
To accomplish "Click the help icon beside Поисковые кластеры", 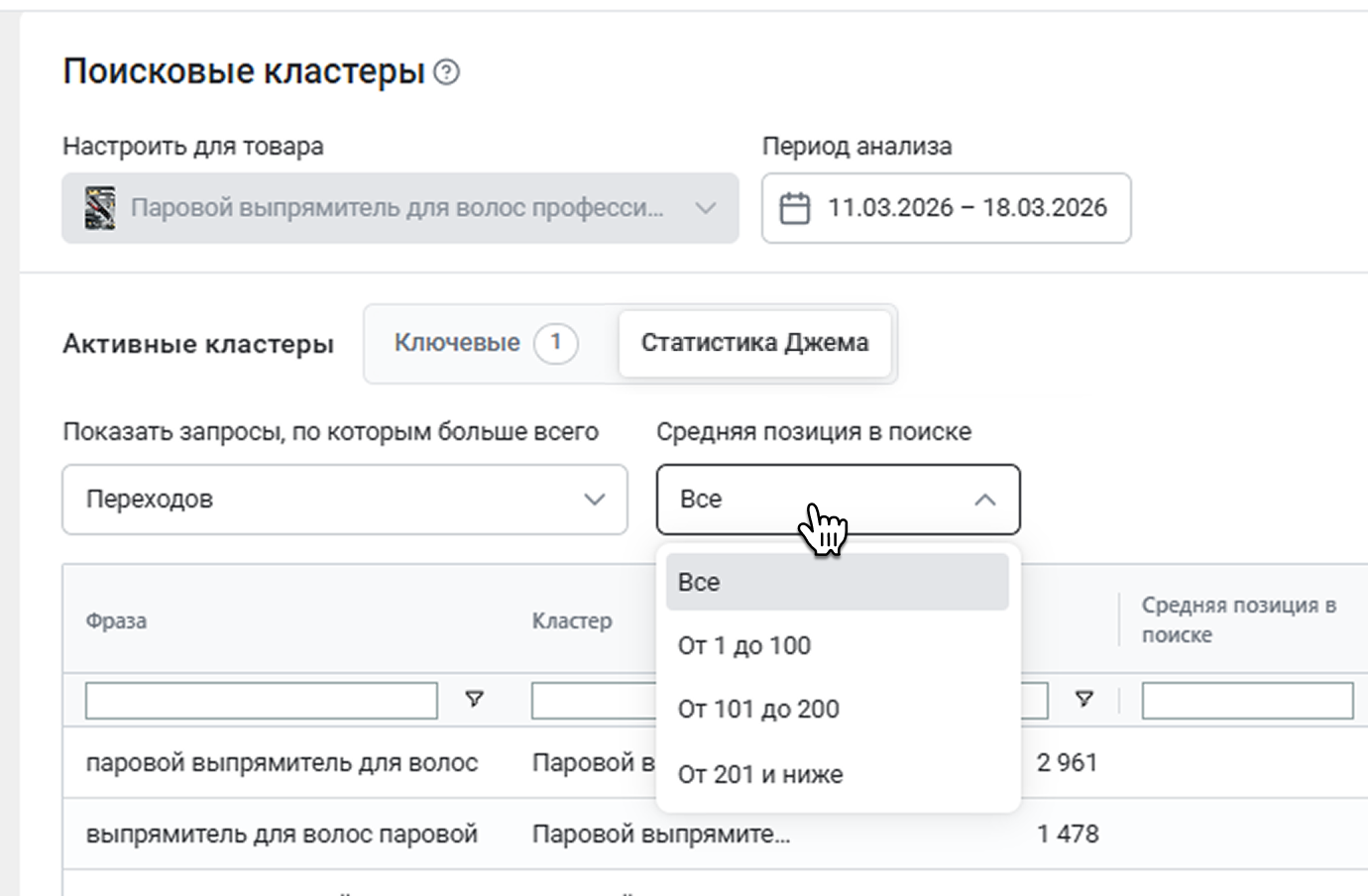I will pyautogui.click(x=447, y=72).
